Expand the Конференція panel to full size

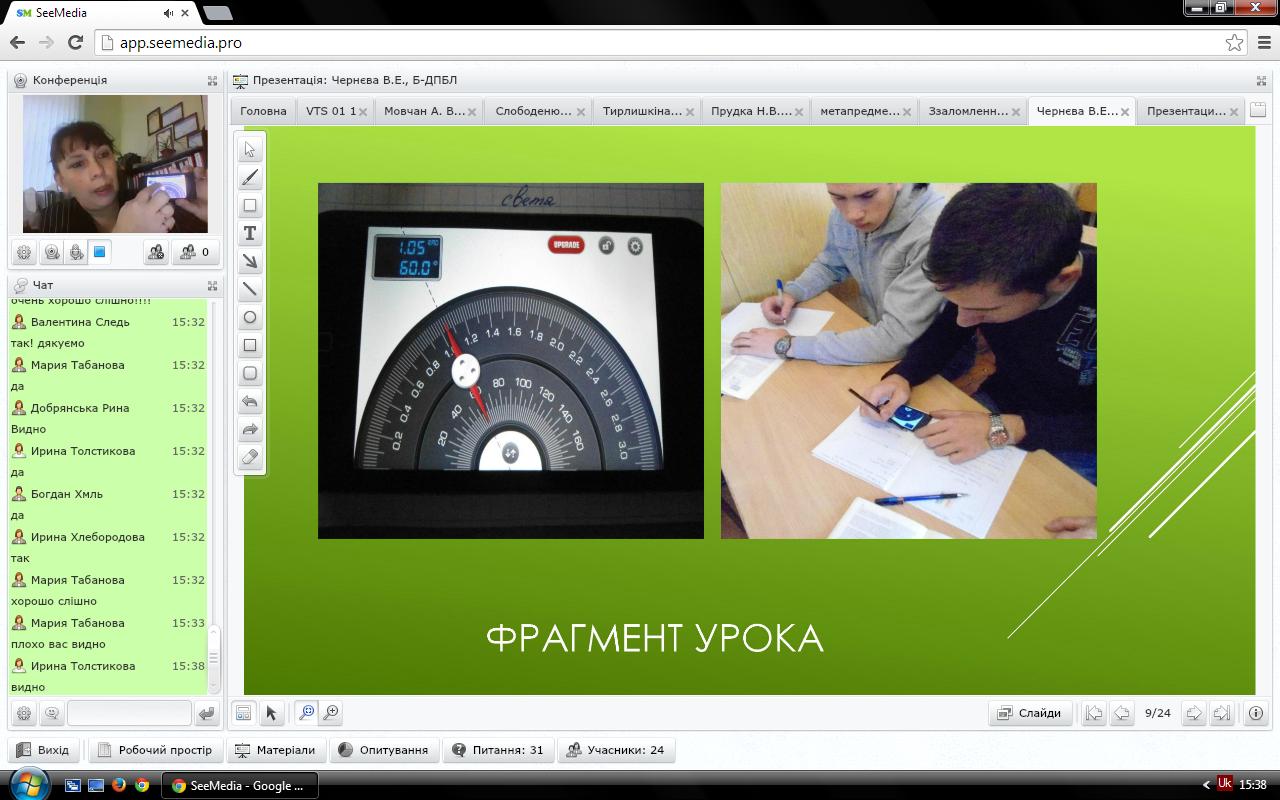tap(212, 80)
